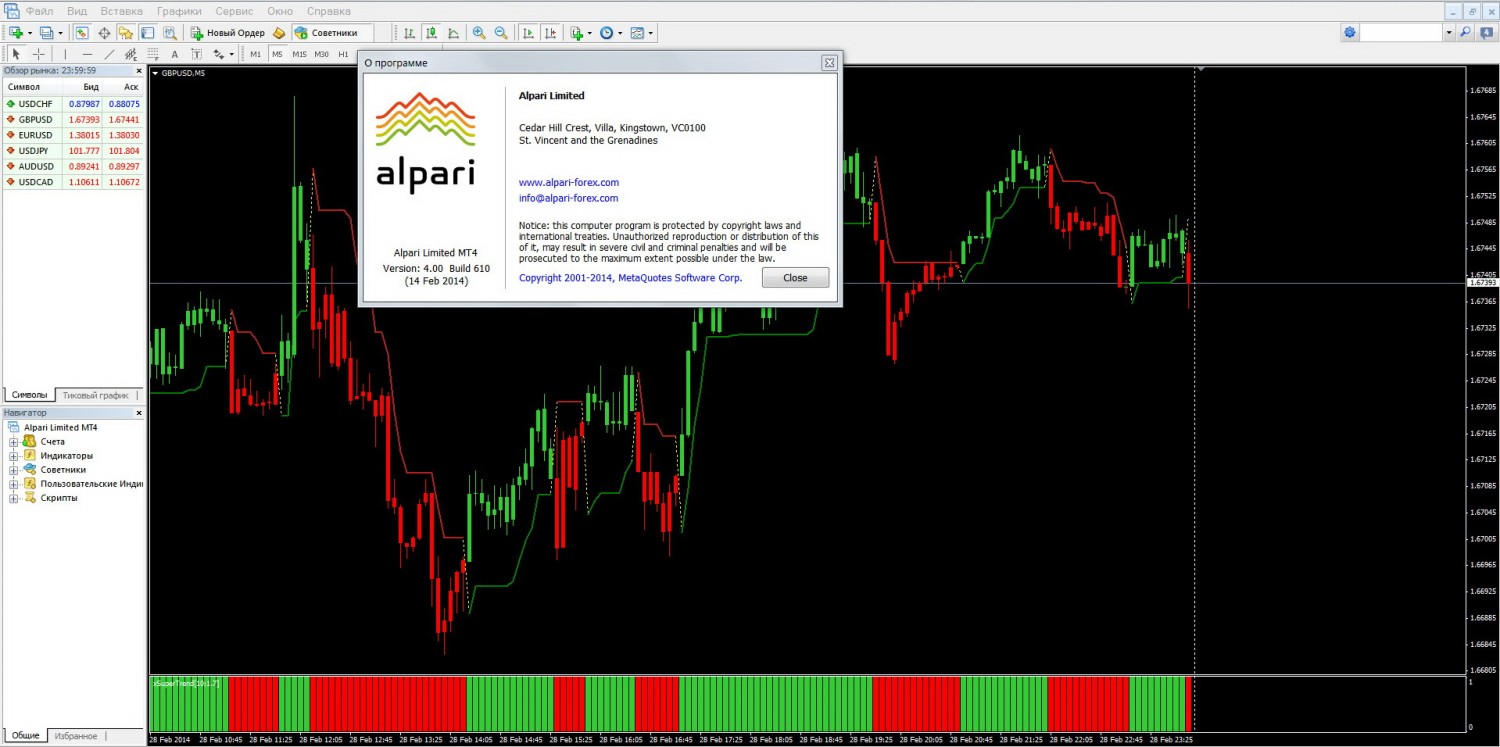Expand the Пользовательские Индикаторы tree node
1500x747 pixels.
(x=14, y=483)
